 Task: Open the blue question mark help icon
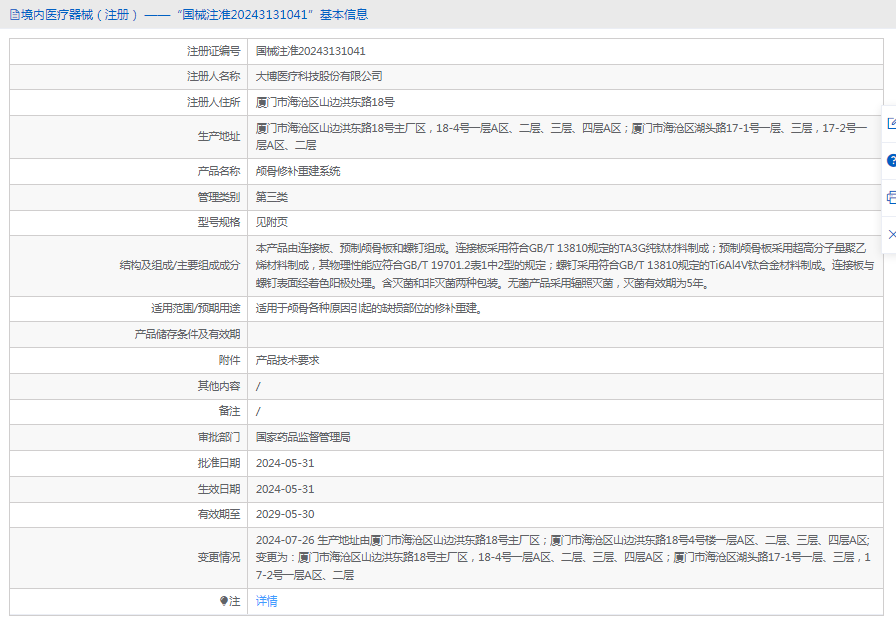[891, 161]
